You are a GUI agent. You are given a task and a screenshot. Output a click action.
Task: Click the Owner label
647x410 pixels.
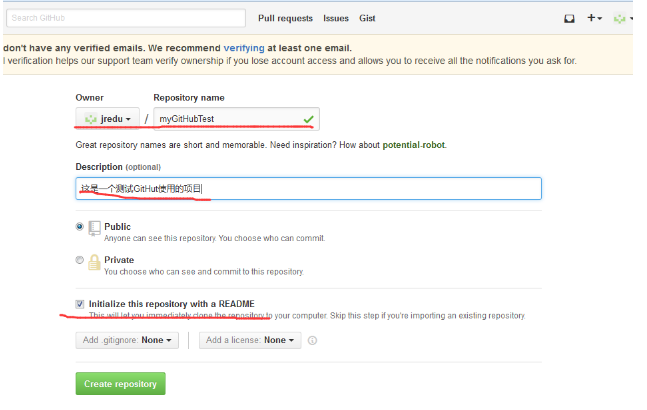click(x=90, y=98)
